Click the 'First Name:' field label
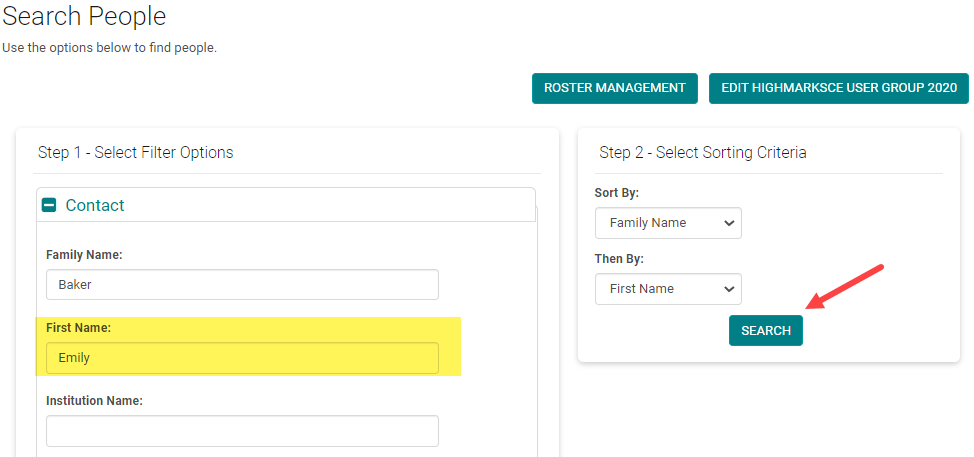The width and height of the screenshot is (974, 457). (x=78, y=328)
